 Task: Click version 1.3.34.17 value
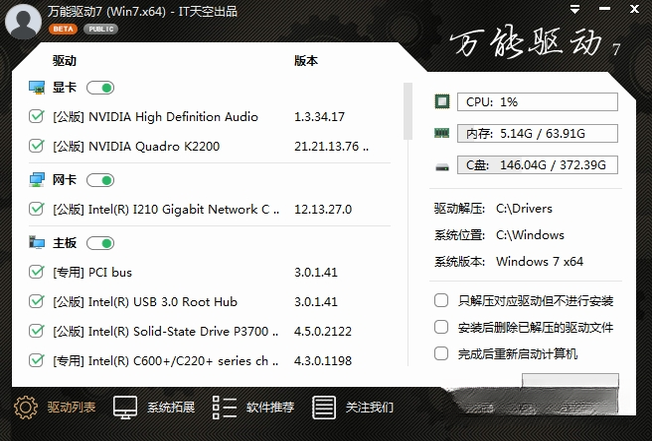319,117
